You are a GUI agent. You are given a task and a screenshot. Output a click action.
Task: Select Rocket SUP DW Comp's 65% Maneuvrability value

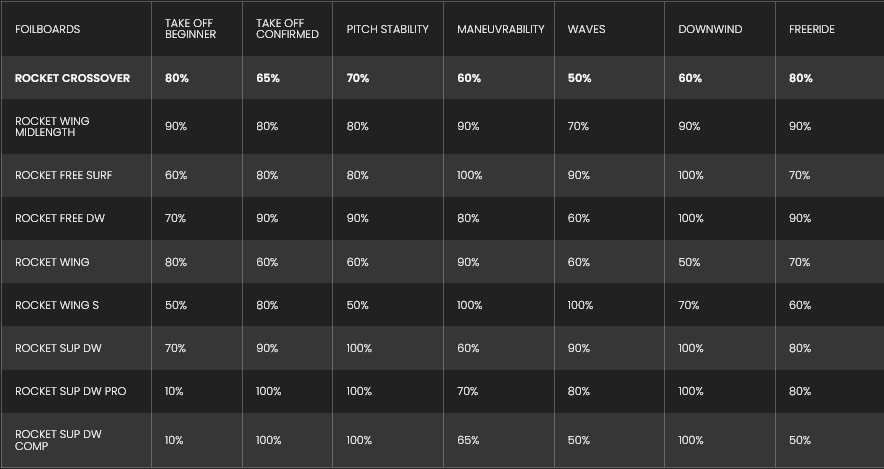(x=468, y=440)
